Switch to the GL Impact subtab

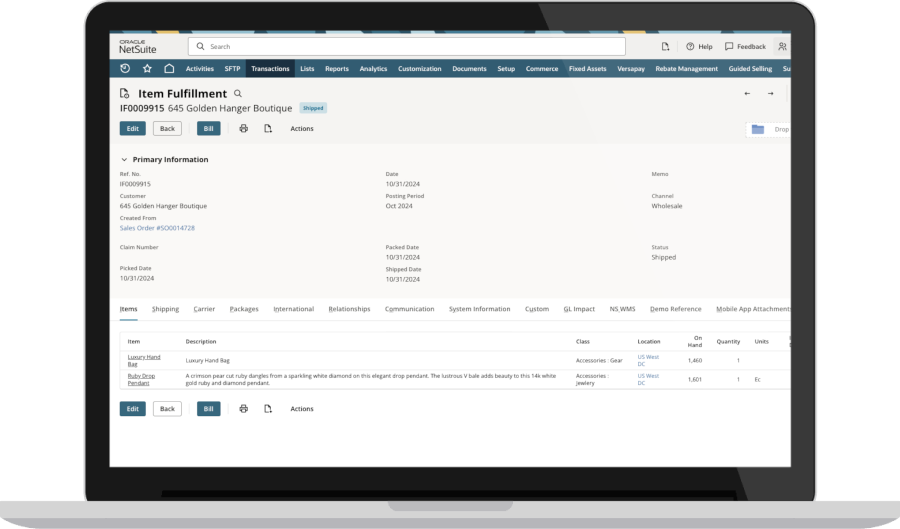pyautogui.click(x=579, y=309)
